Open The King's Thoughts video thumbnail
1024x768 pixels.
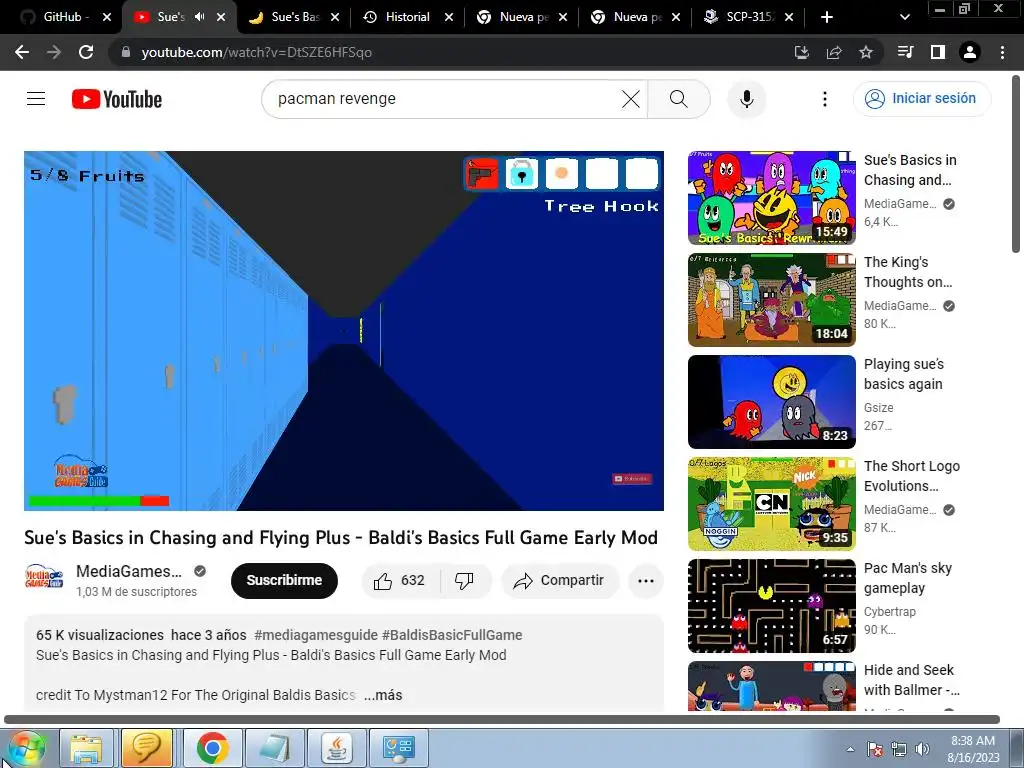[x=772, y=300]
